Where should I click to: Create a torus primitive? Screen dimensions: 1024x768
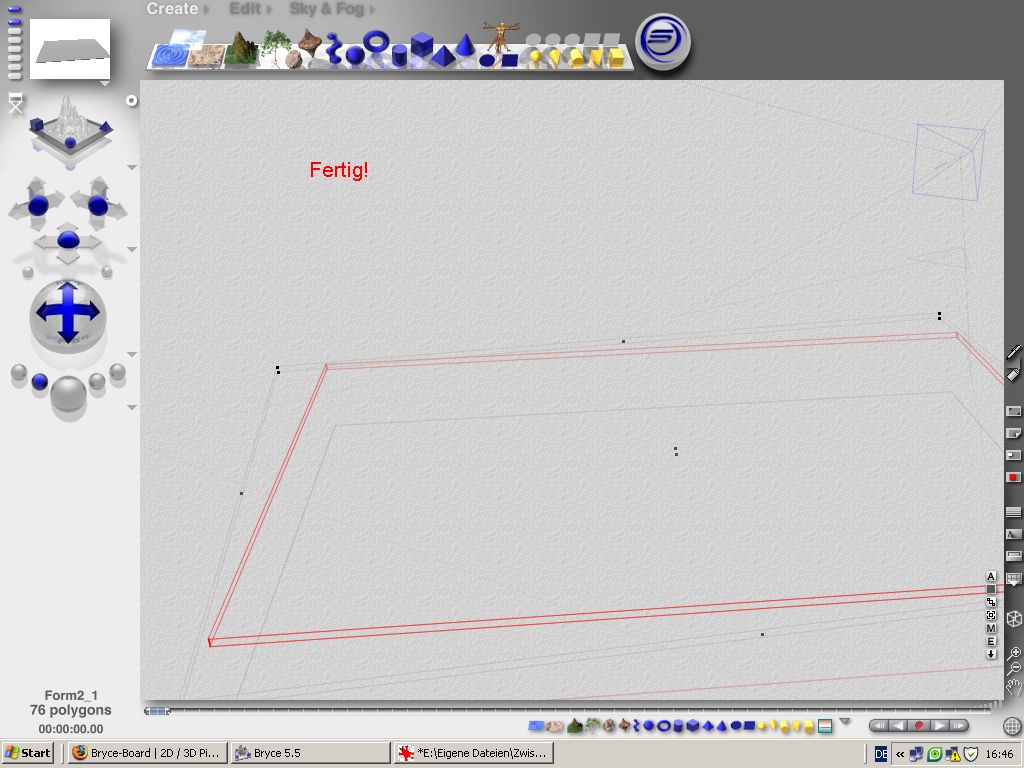click(376, 40)
